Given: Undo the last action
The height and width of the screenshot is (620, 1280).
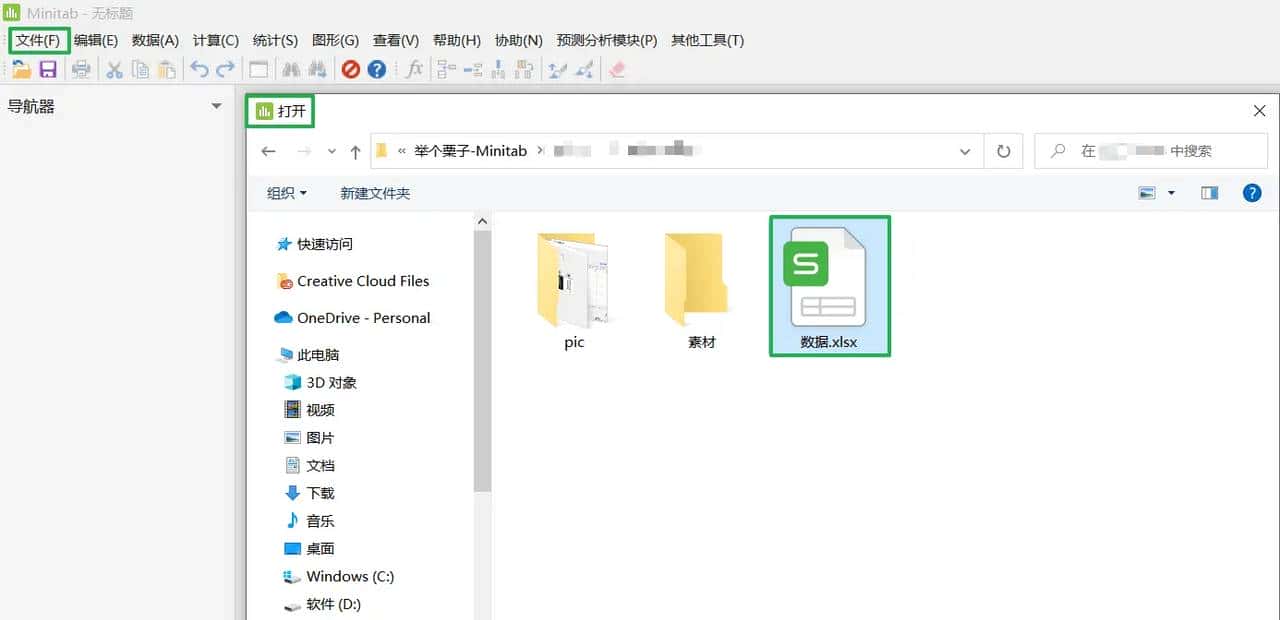Looking at the screenshot, I should coord(199,69).
